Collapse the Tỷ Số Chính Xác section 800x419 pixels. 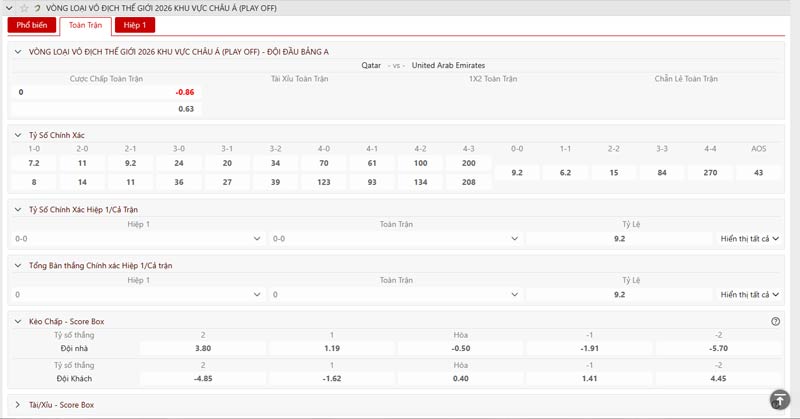17,134
